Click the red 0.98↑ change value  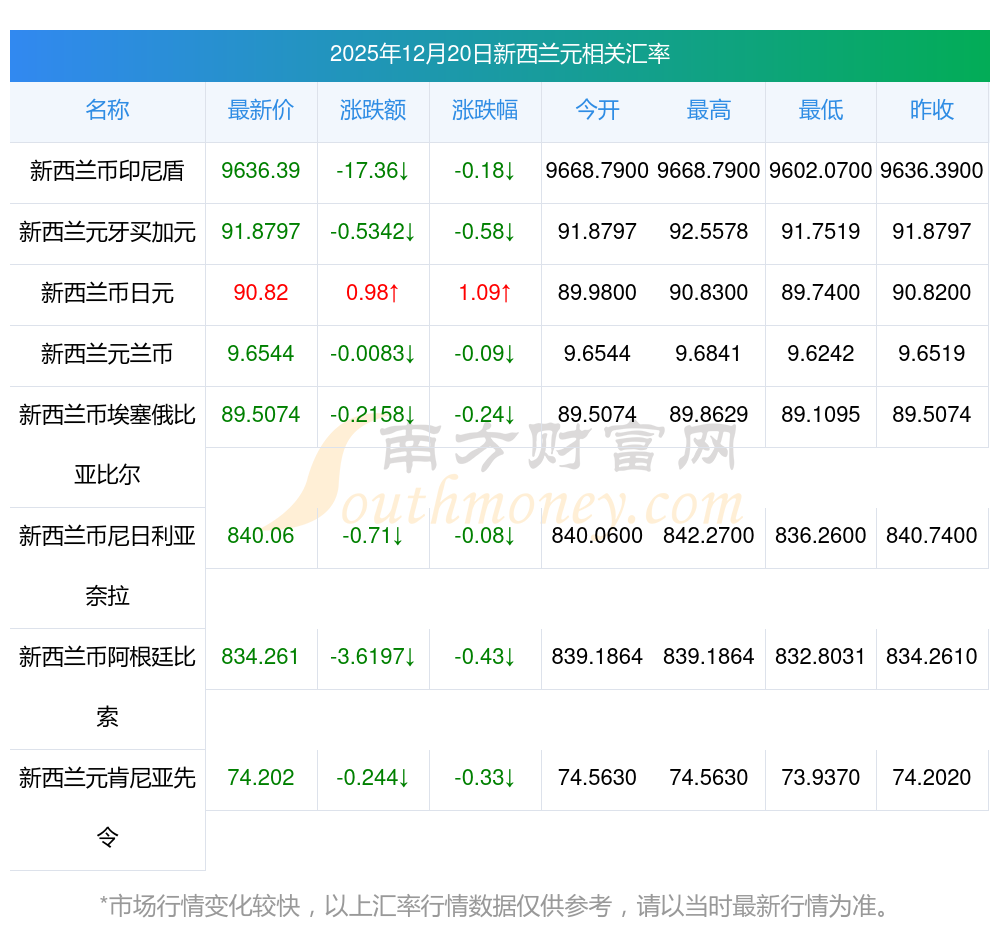[x=373, y=293]
